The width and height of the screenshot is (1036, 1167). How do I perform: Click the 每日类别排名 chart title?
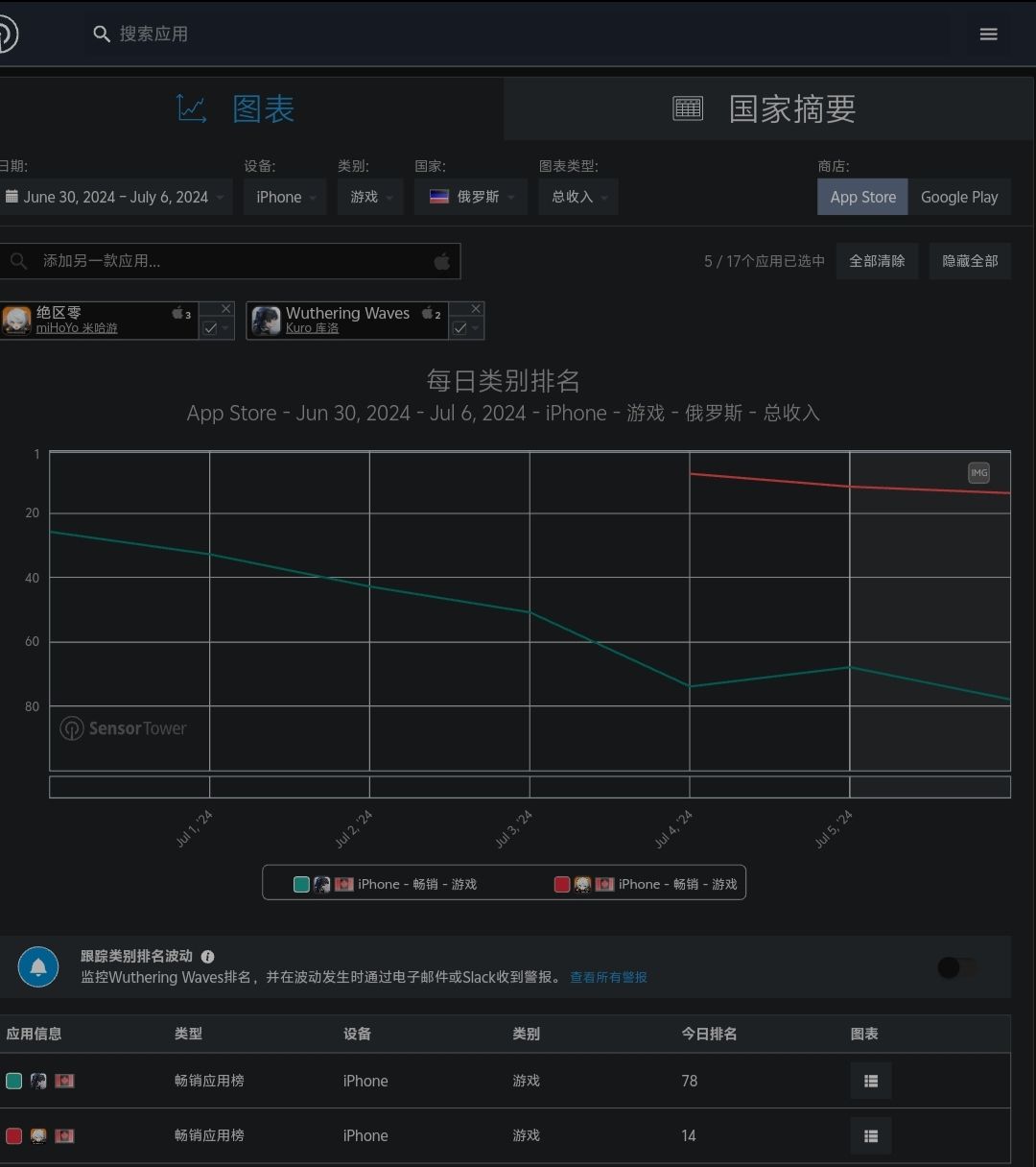(x=503, y=381)
